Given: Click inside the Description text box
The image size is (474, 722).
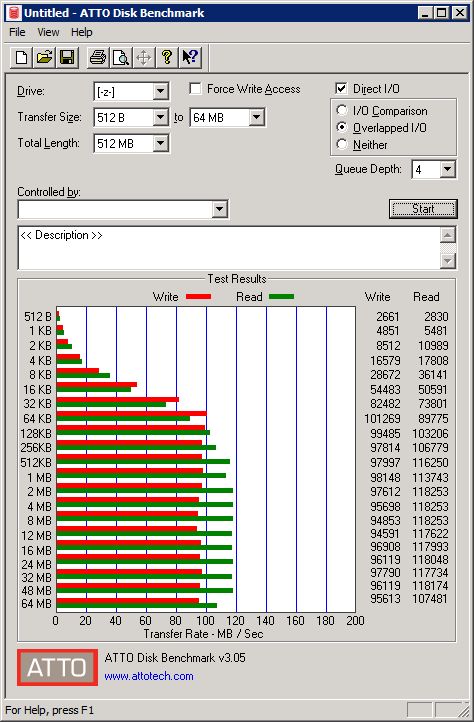Looking at the screenshot, I should (x=229, y=248).
